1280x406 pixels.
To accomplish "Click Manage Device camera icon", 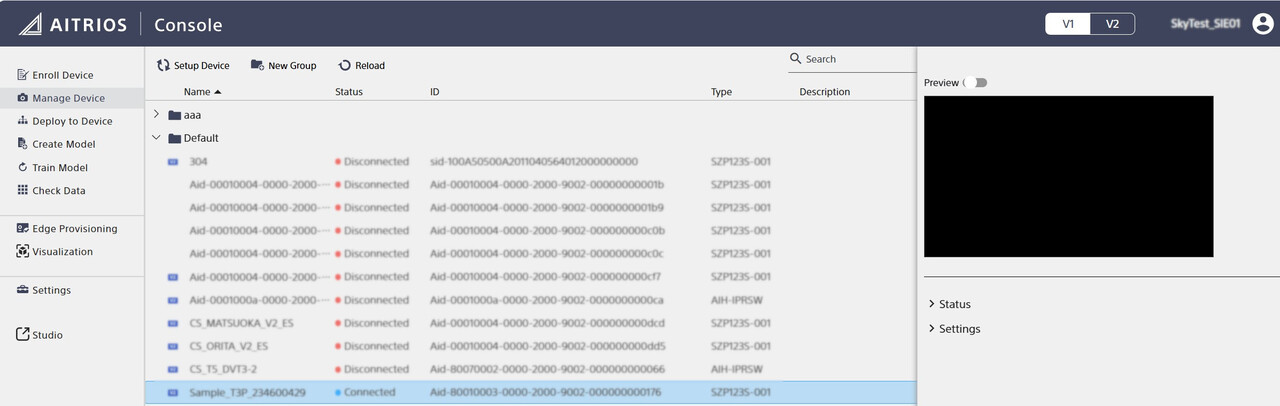I will 23,98.
